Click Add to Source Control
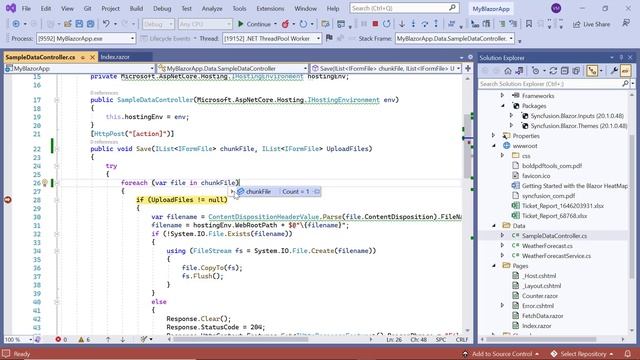The image size is (640, 360). [x=501, y=354]
